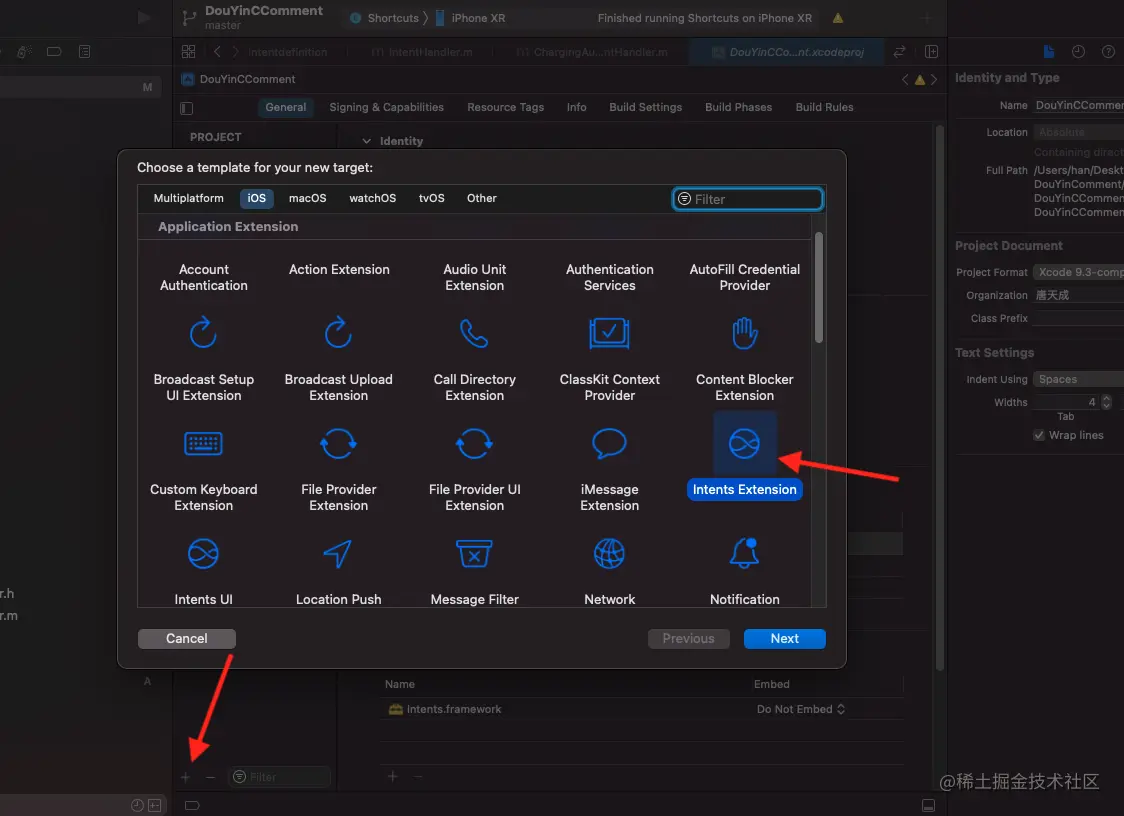Image resolution: width=1124 pixels, height=816 pixels.
Task: Click the Organization text field
Action: click(1078, 295)
